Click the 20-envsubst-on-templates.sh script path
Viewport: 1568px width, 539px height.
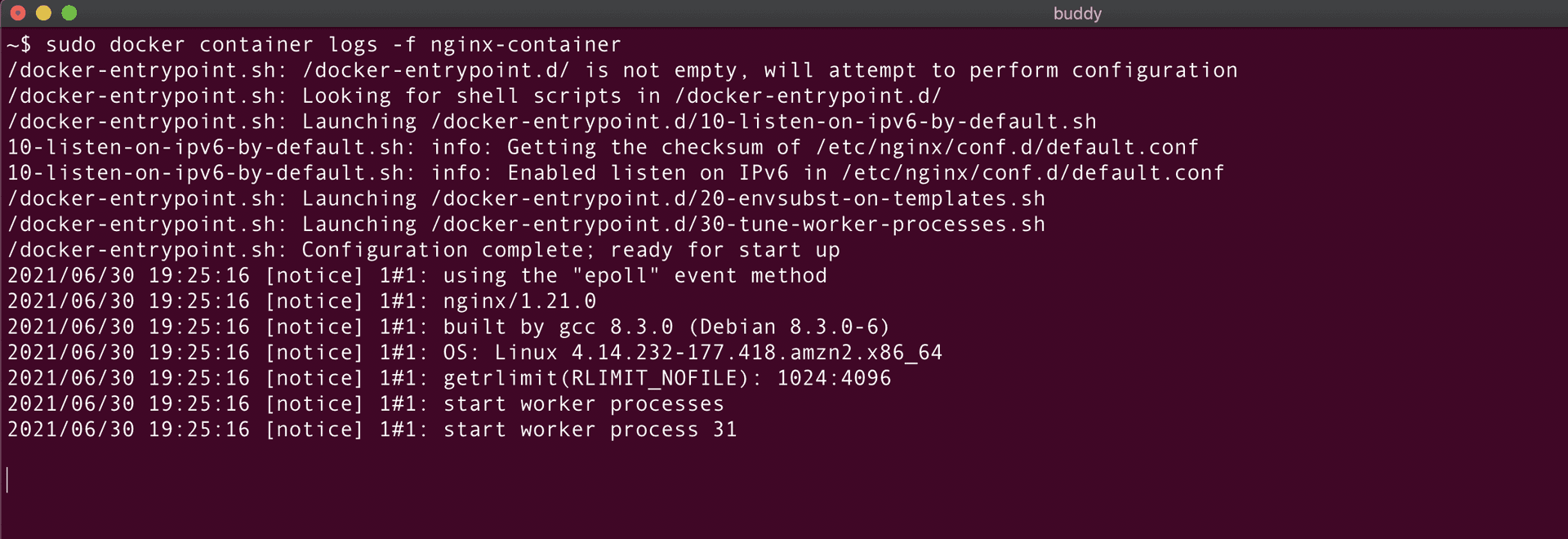click(738, 198)
